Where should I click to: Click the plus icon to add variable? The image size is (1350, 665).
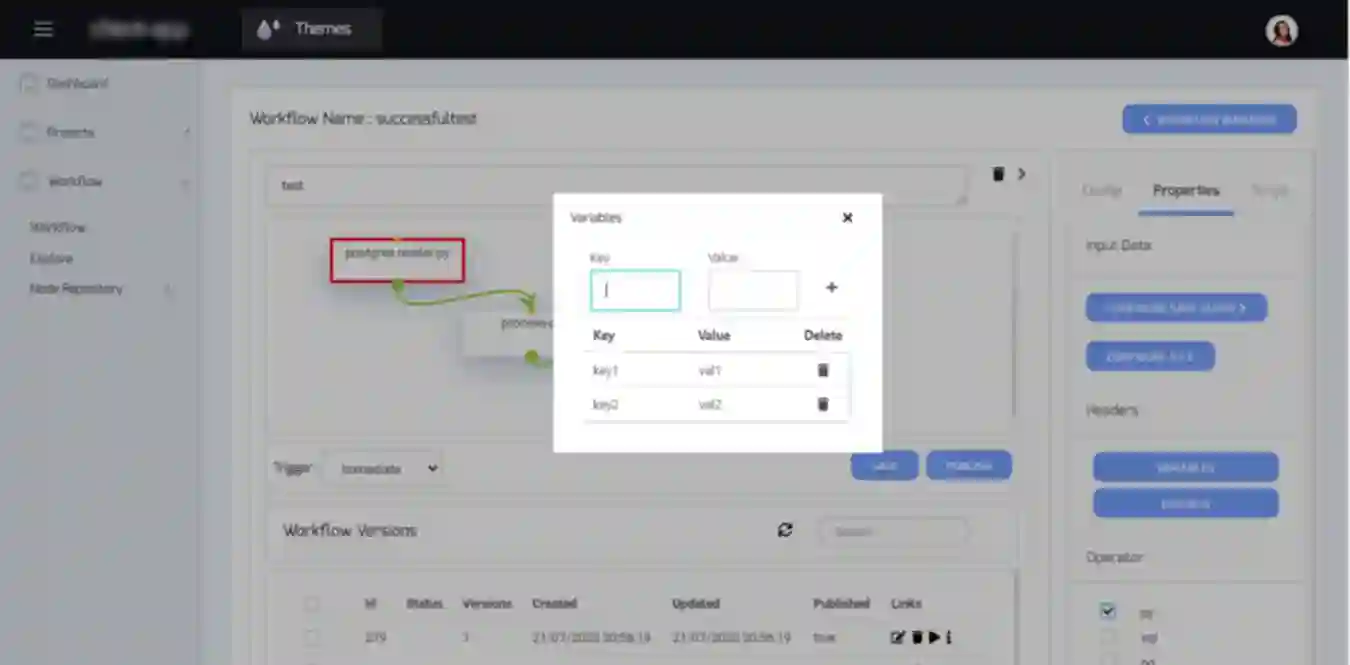[831, 288]
